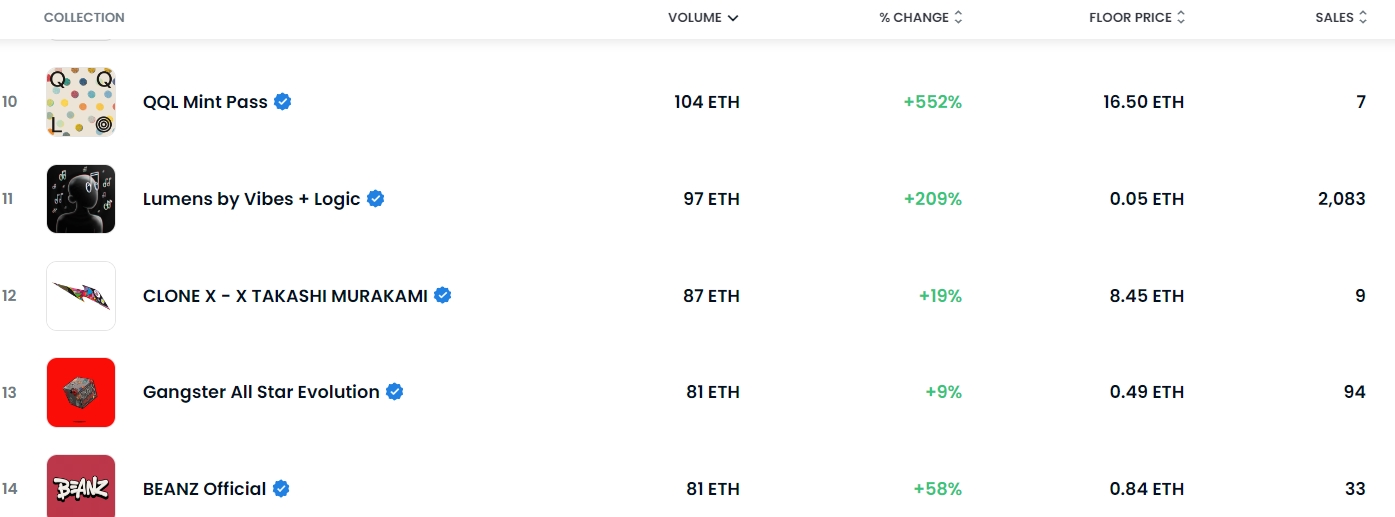1395x517 pixels.
Task: Sort by Sales column header
Action: pos(1340,18)
